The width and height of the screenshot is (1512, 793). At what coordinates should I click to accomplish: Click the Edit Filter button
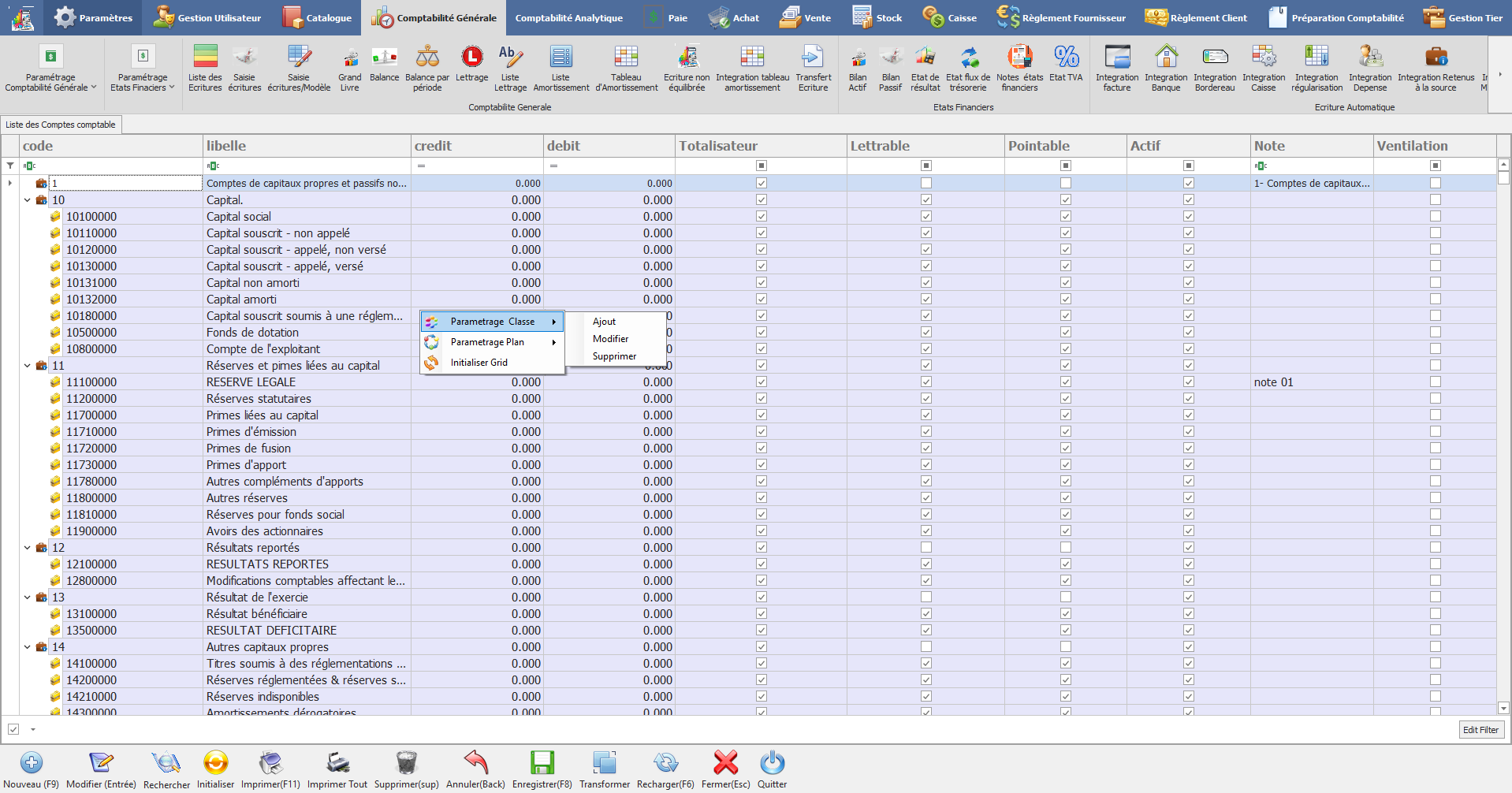click(1481, 730)
